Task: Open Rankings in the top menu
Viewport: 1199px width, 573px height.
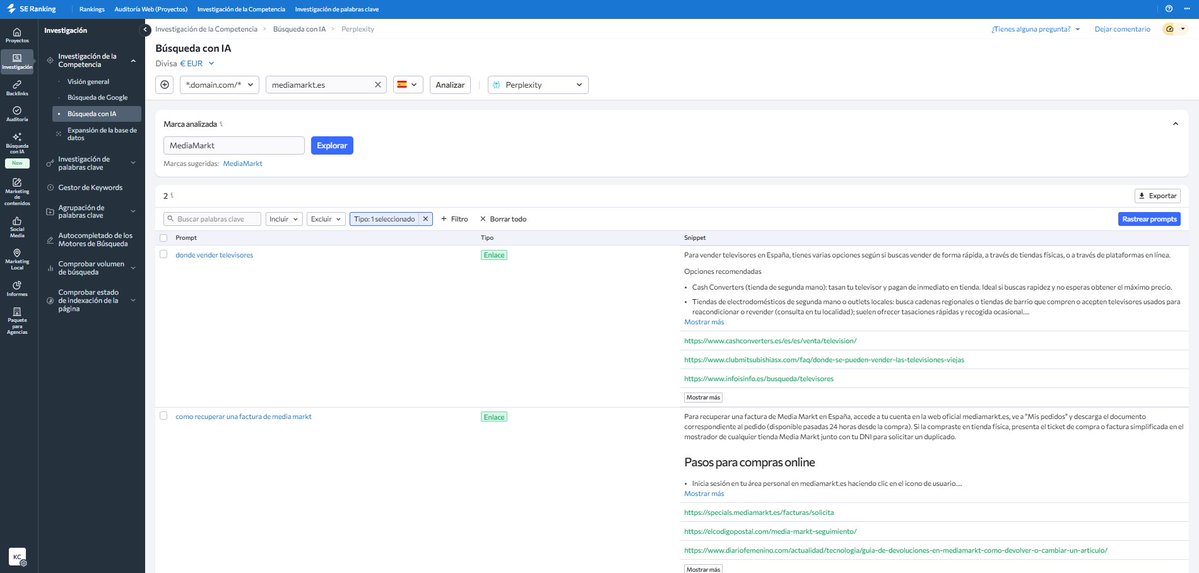Action: pyautogui.click(x=92, y=9)
